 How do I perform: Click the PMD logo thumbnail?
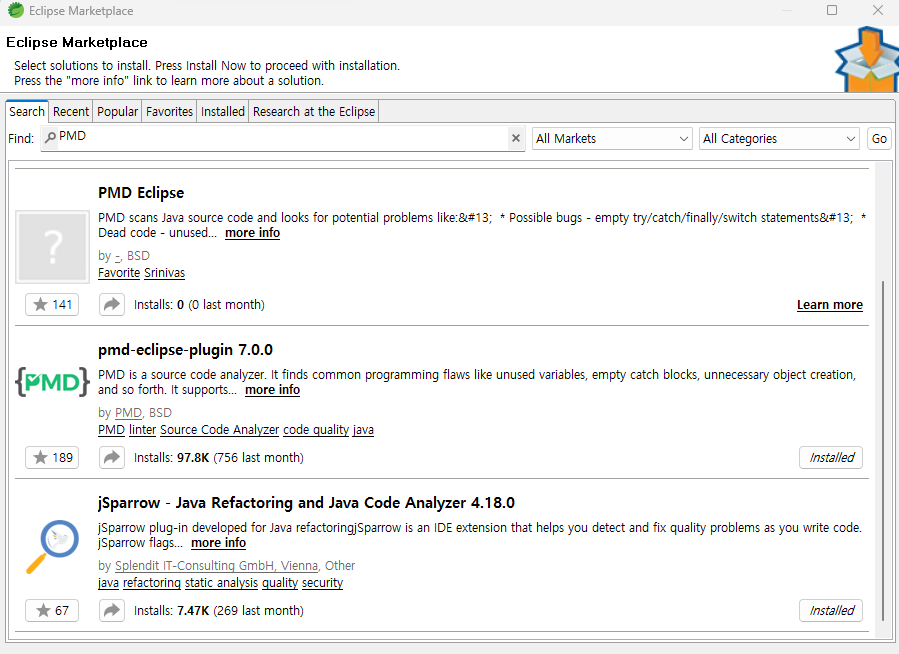[52, 382]
